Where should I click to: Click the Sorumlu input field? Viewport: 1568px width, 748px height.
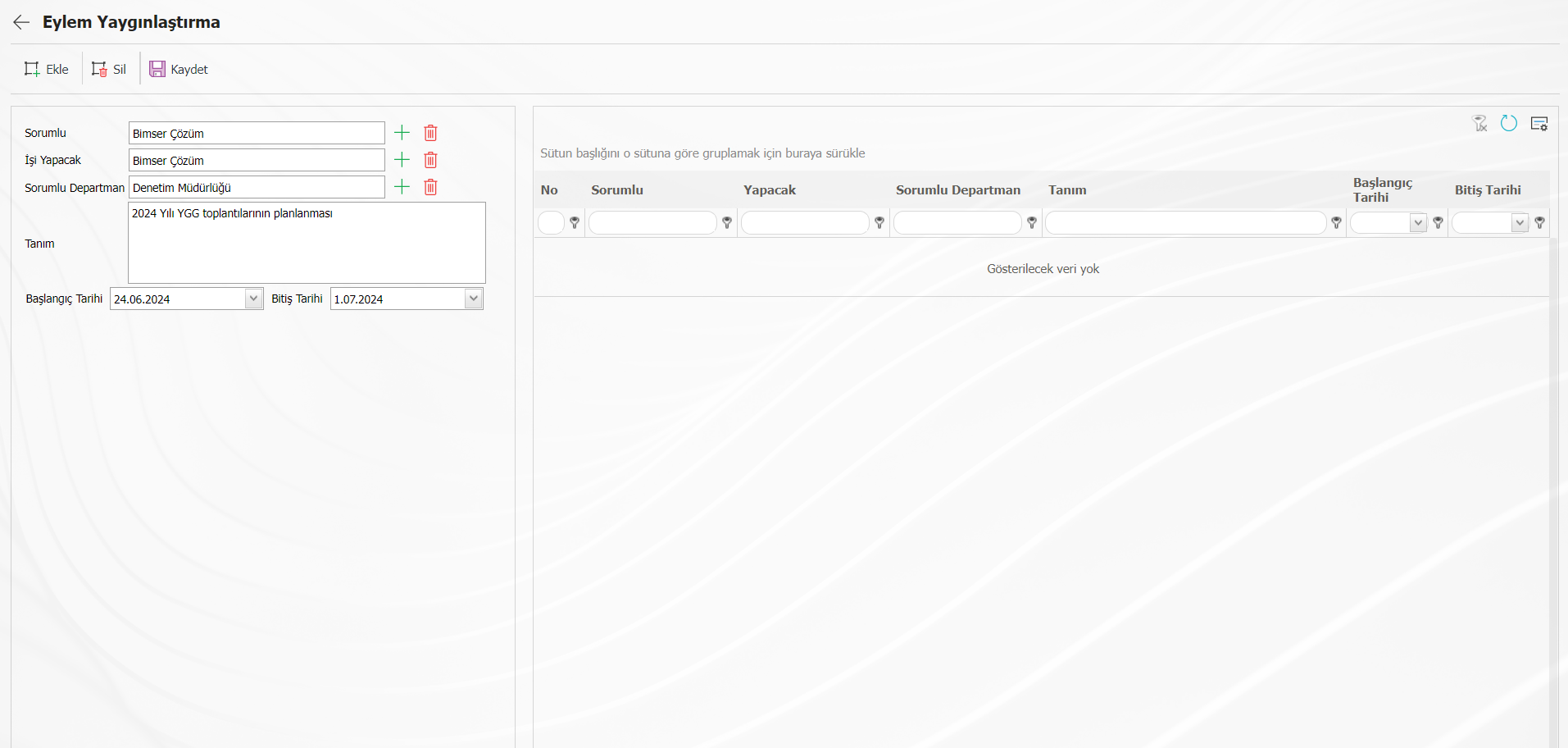[x=257, y=133]
